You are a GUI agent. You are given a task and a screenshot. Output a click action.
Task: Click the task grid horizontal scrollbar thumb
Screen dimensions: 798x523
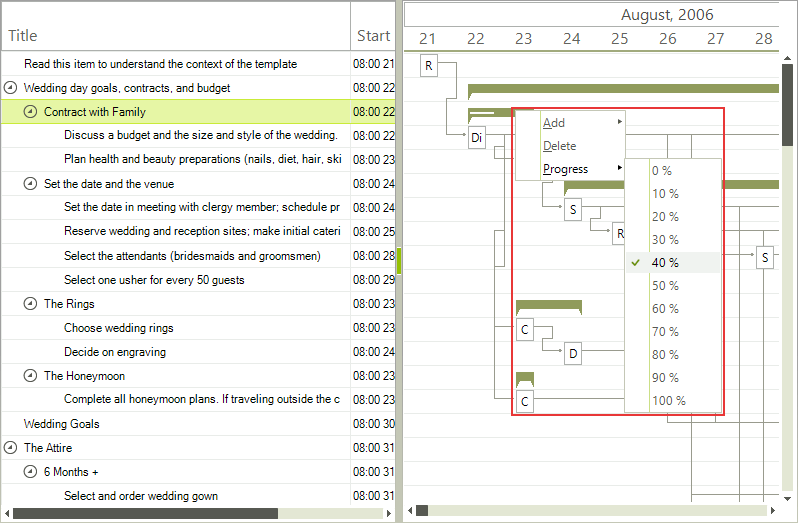(x=146, y=513)
